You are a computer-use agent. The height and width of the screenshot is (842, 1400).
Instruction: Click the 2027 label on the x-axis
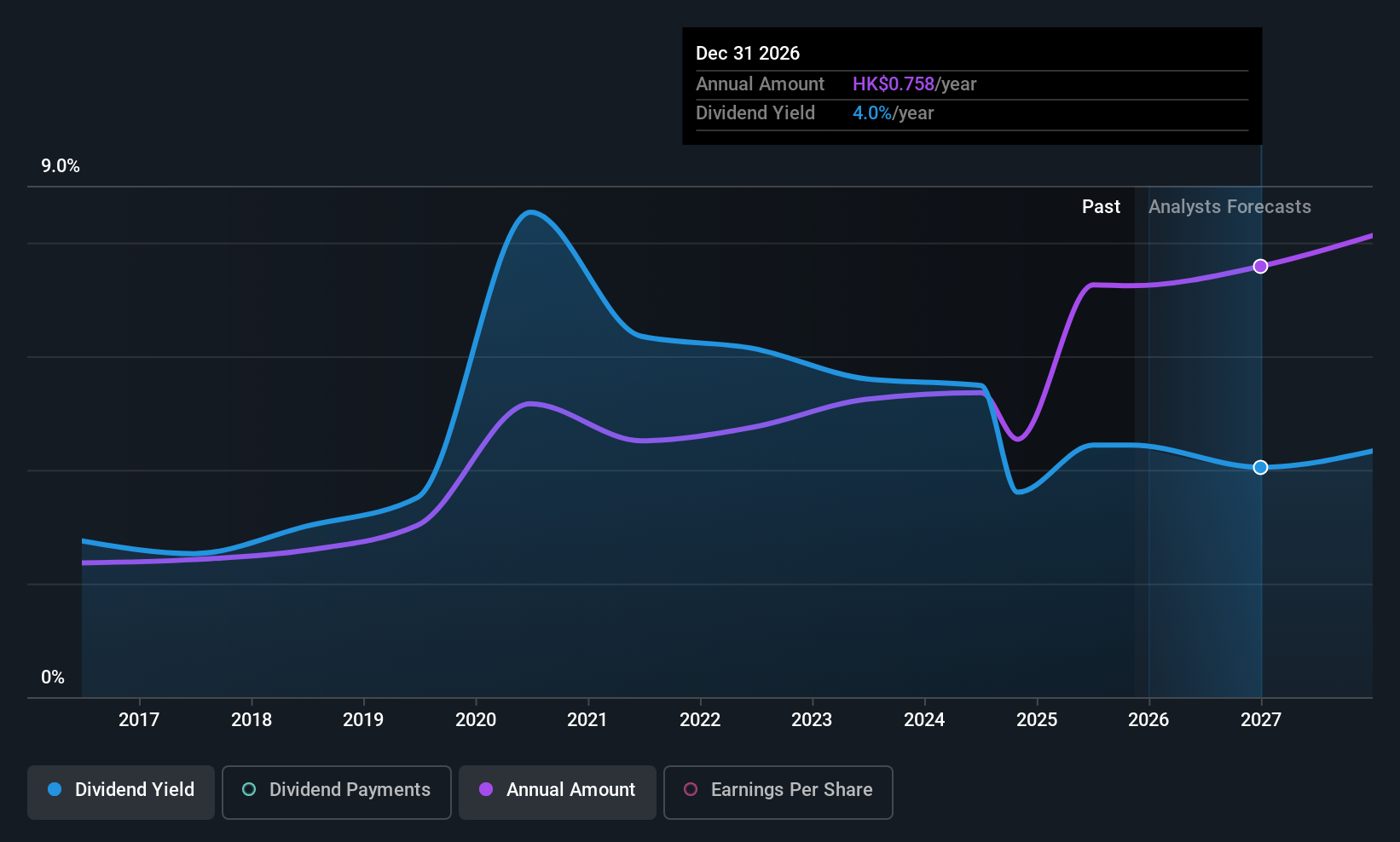(1260, 719)
